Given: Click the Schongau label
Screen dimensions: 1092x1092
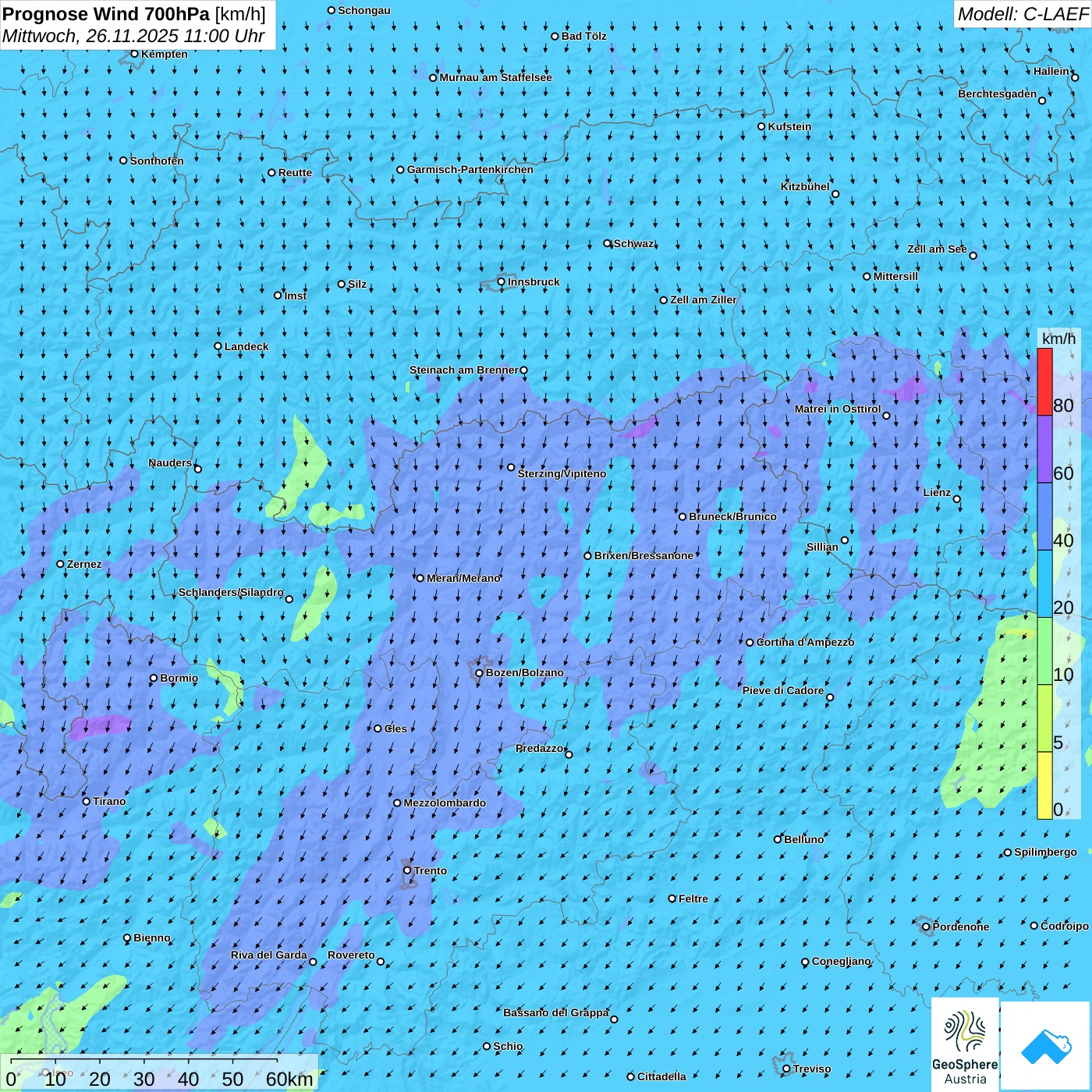Looking at the screenshot, I should 364,10.
